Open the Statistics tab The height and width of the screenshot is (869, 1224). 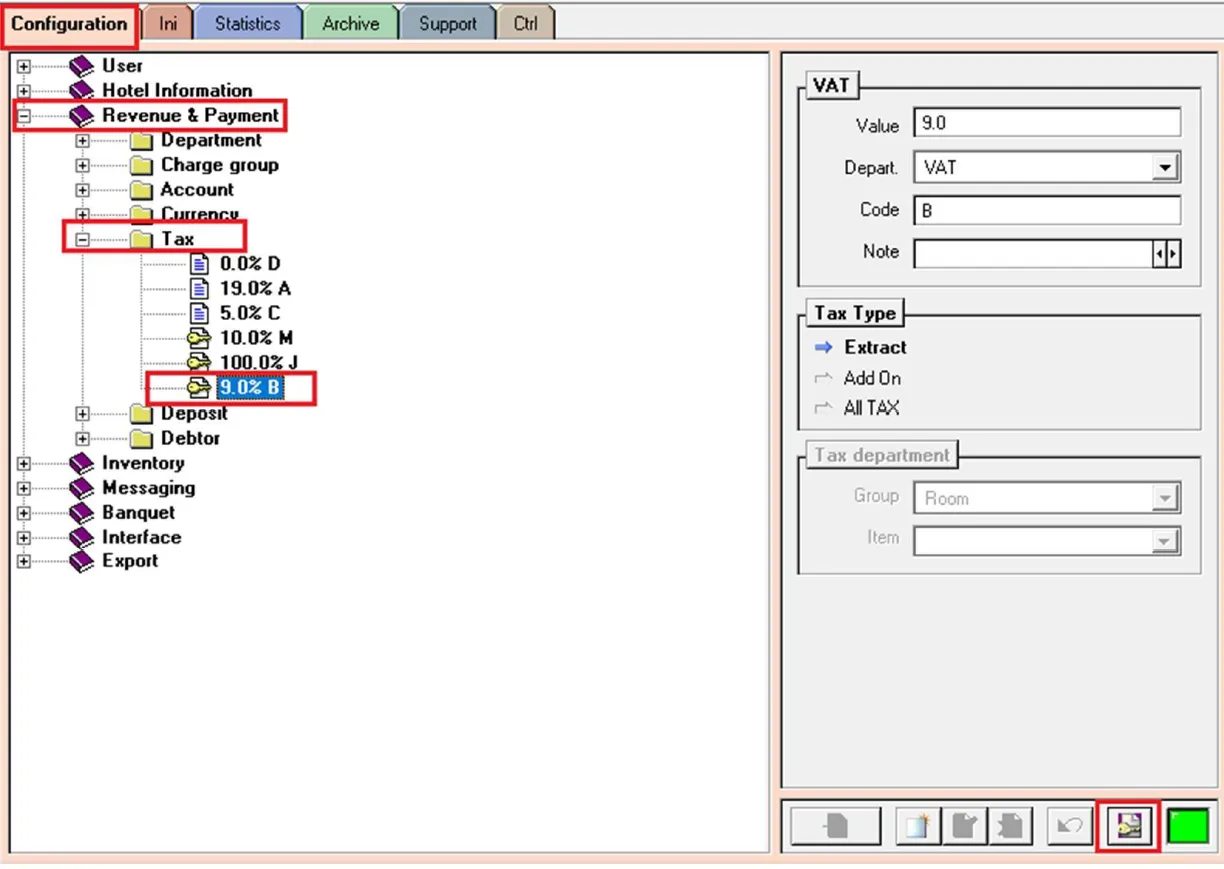tap(247, 24)
